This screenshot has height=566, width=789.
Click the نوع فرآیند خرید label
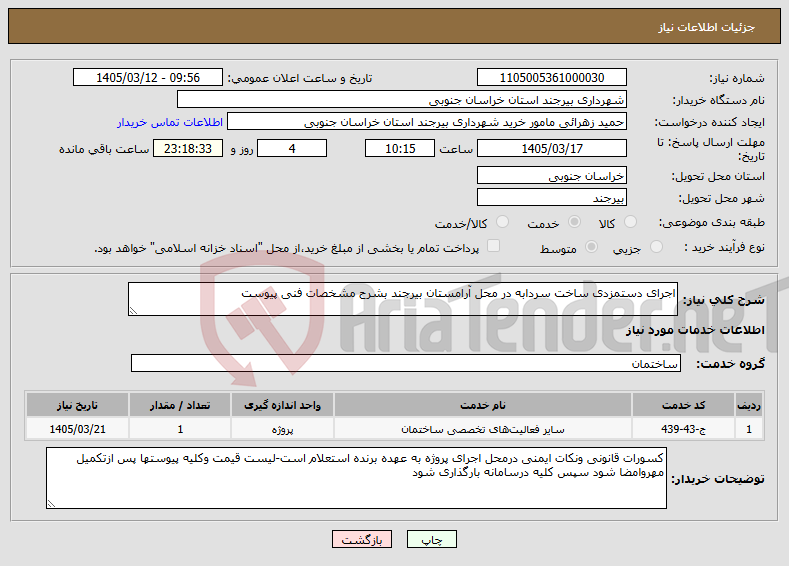pos(724,247)
